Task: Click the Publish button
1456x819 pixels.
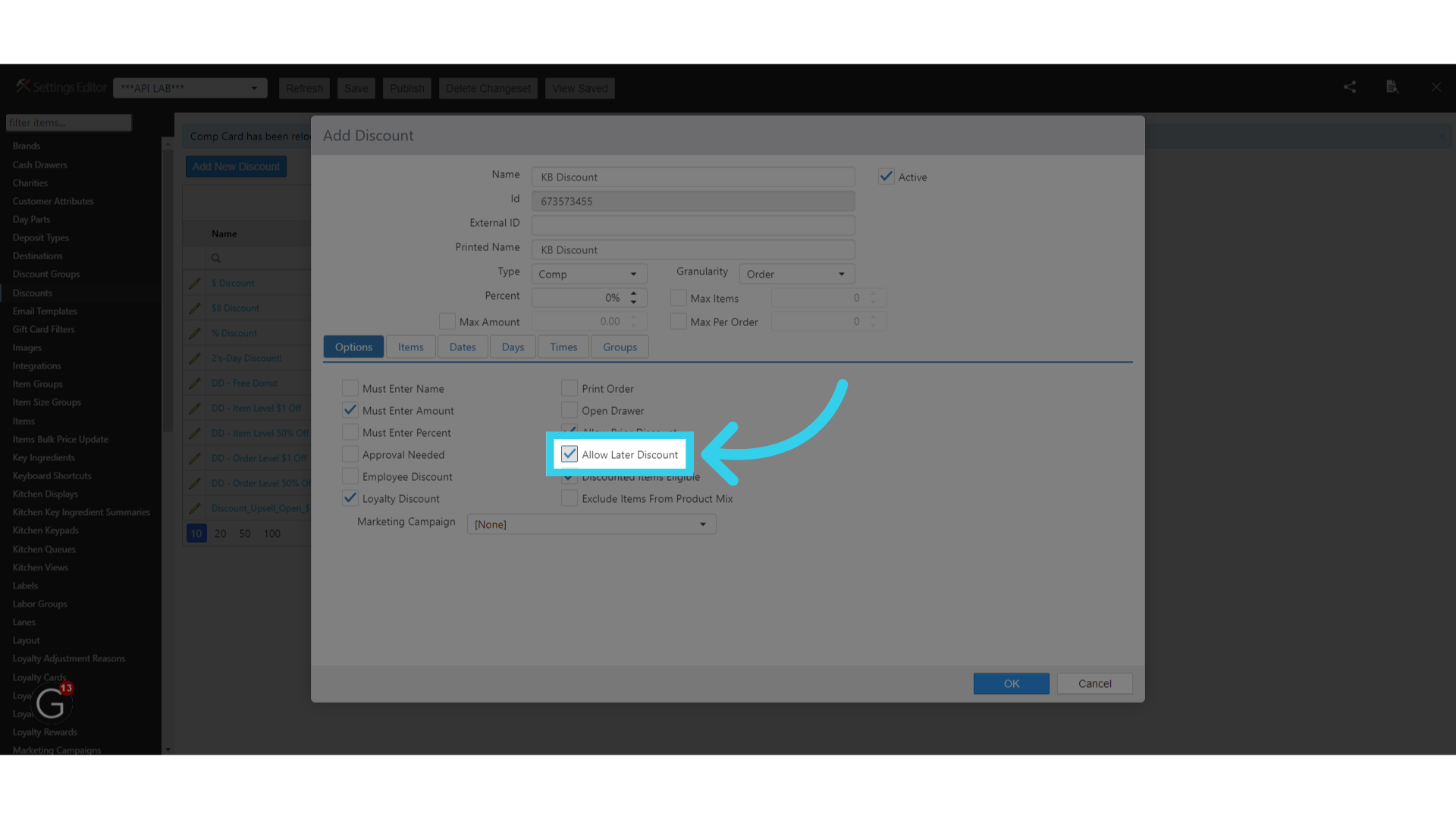Action: pos(407,88)
